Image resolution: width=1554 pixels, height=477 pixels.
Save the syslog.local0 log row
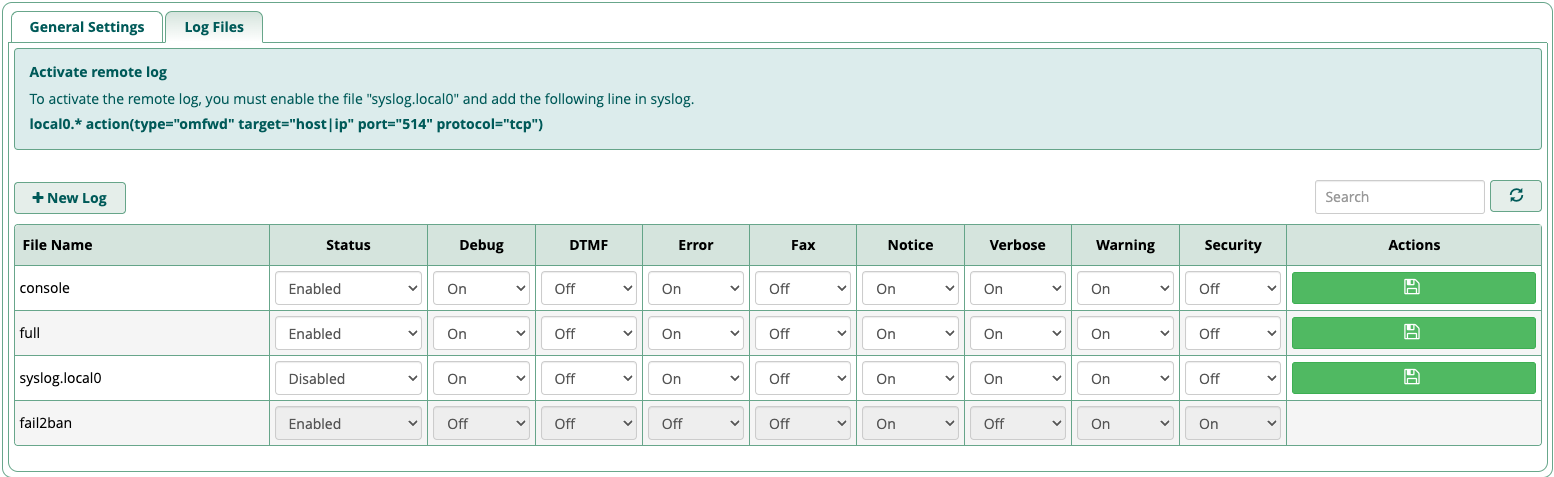(x=1413, y=378)
